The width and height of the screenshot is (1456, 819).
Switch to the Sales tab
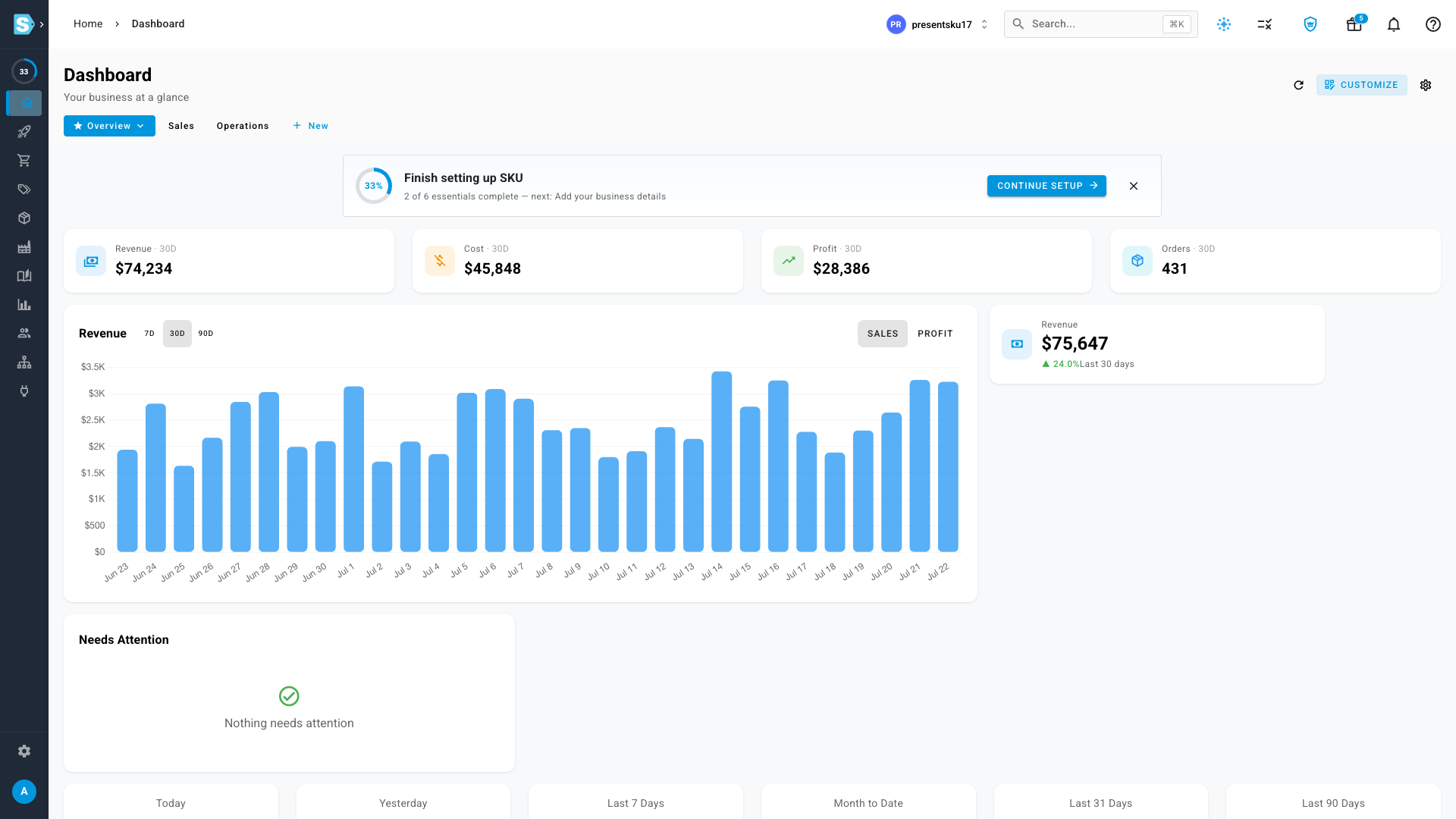(x=181, y=126)
